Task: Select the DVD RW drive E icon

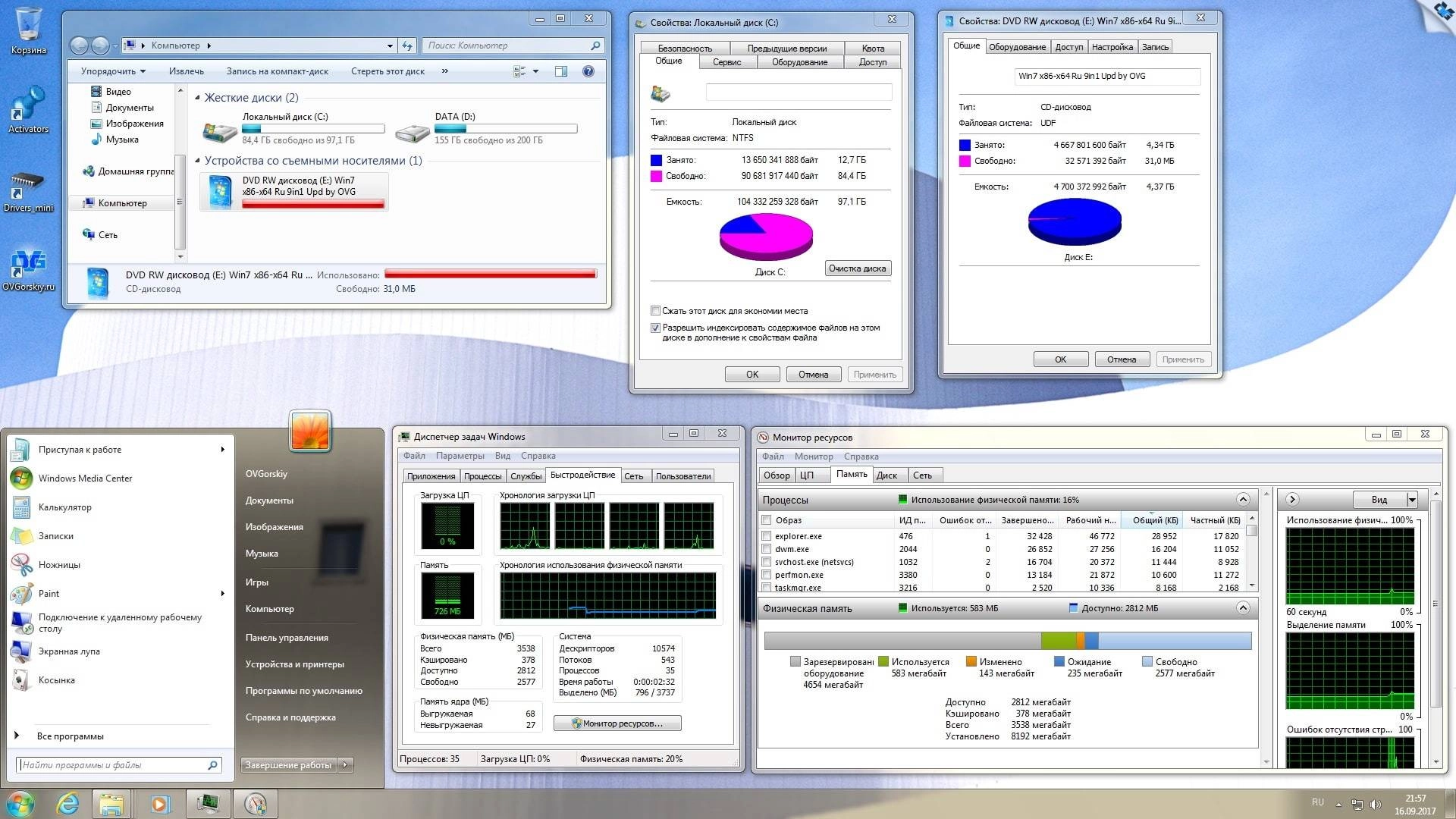Action: tap(220, 191)
